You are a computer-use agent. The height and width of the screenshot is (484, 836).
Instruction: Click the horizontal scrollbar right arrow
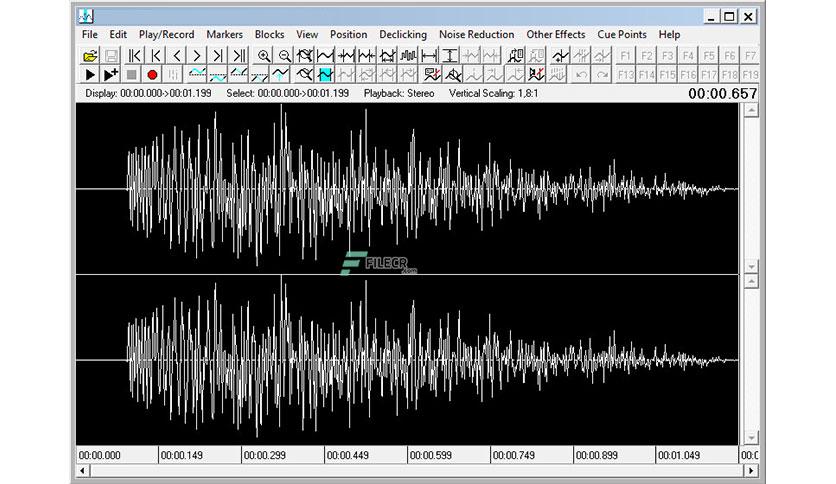pos(751,471)
